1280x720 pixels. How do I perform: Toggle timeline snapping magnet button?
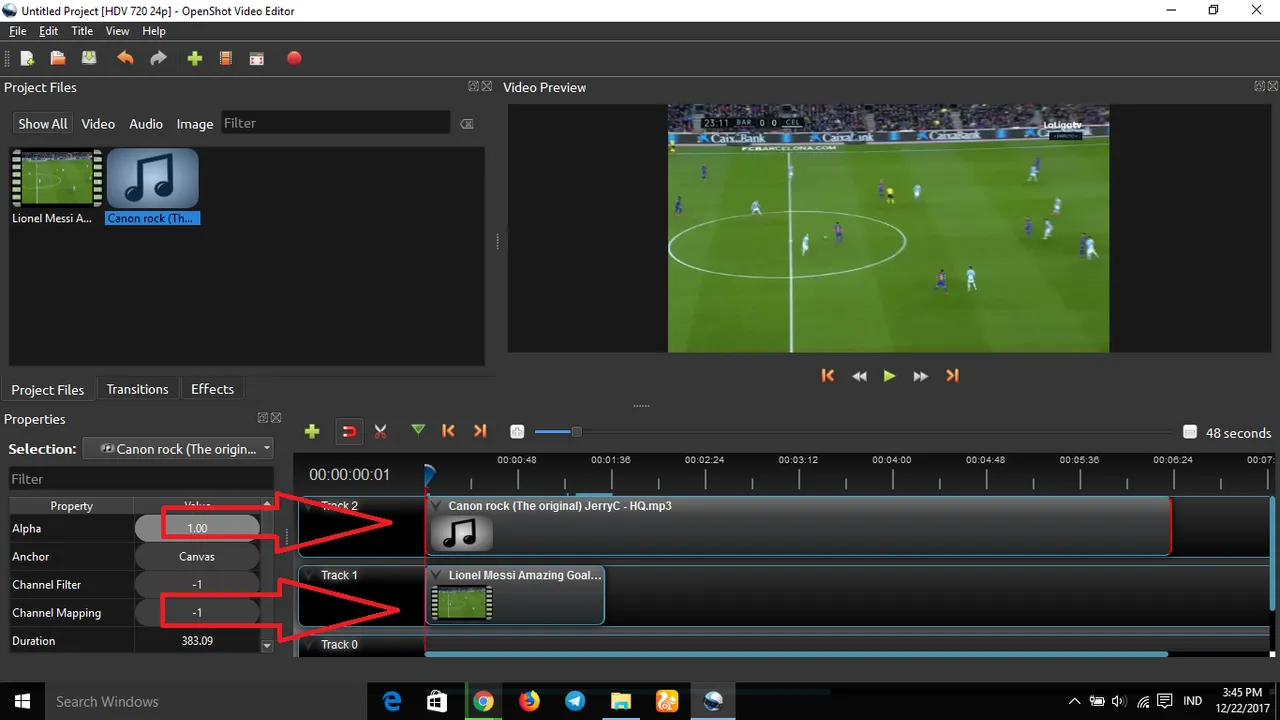point(349,431)
